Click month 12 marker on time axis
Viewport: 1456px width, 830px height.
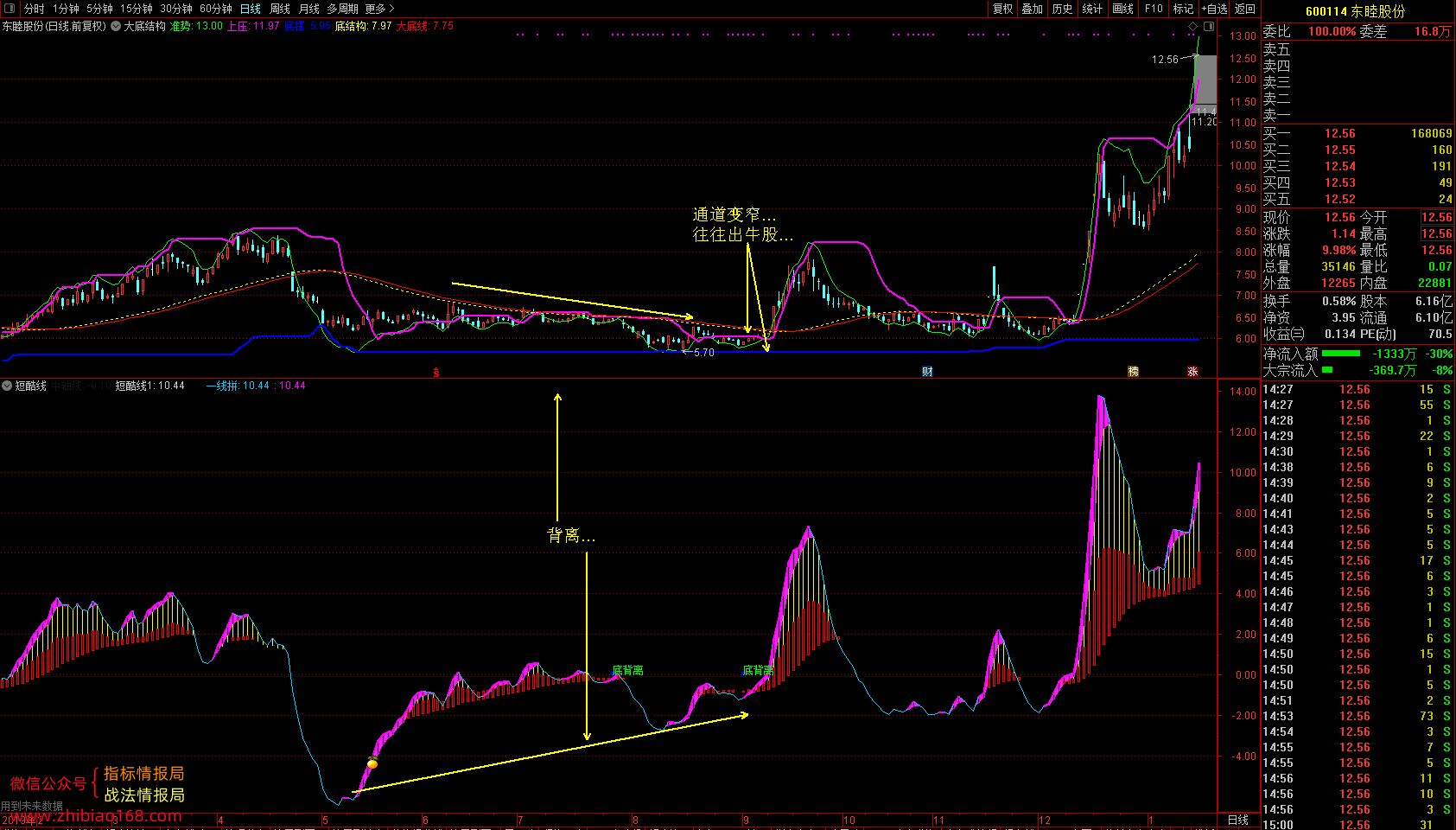point(1045,820)
